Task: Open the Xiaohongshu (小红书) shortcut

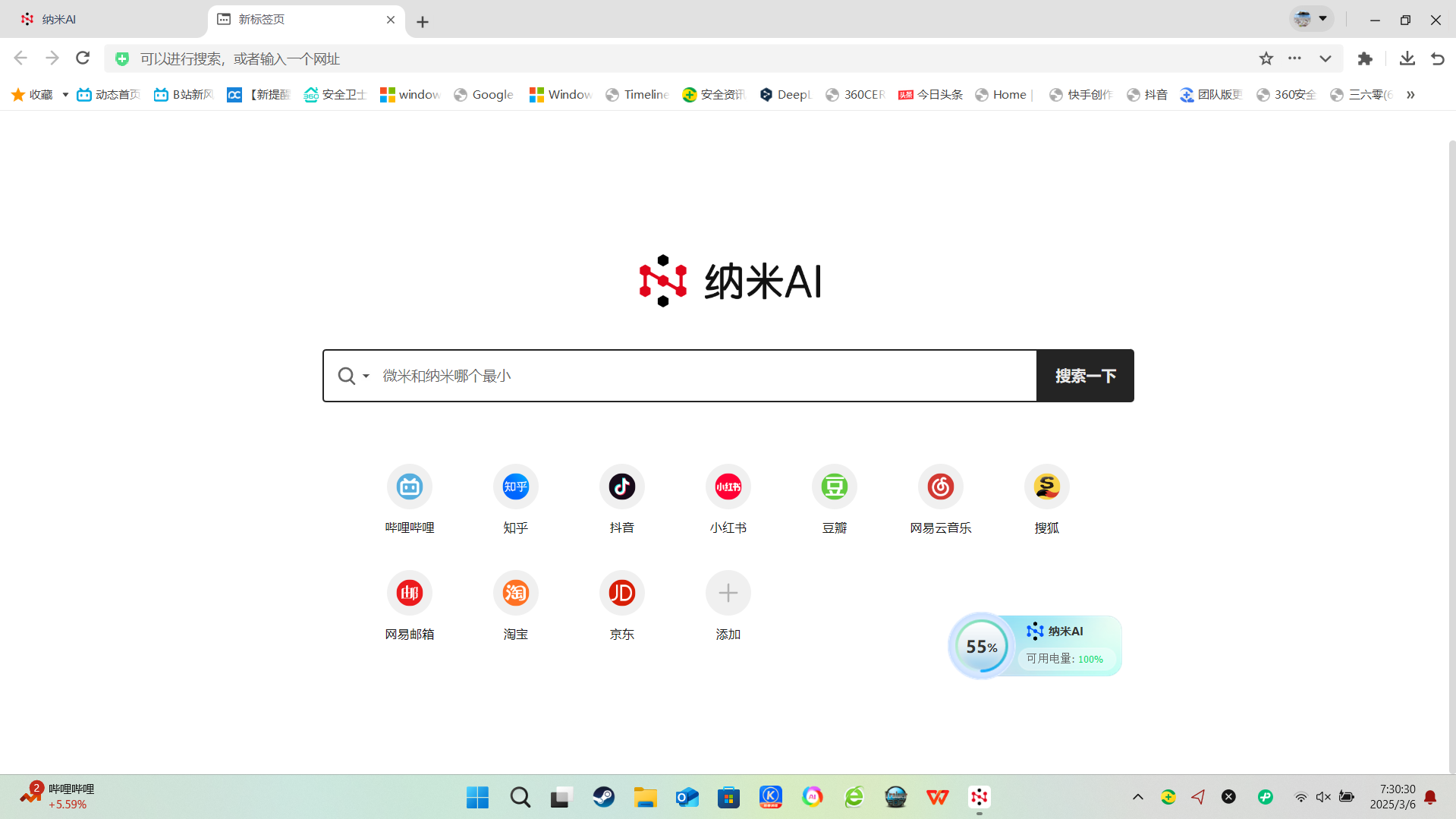Action: (x=728, y=499)
